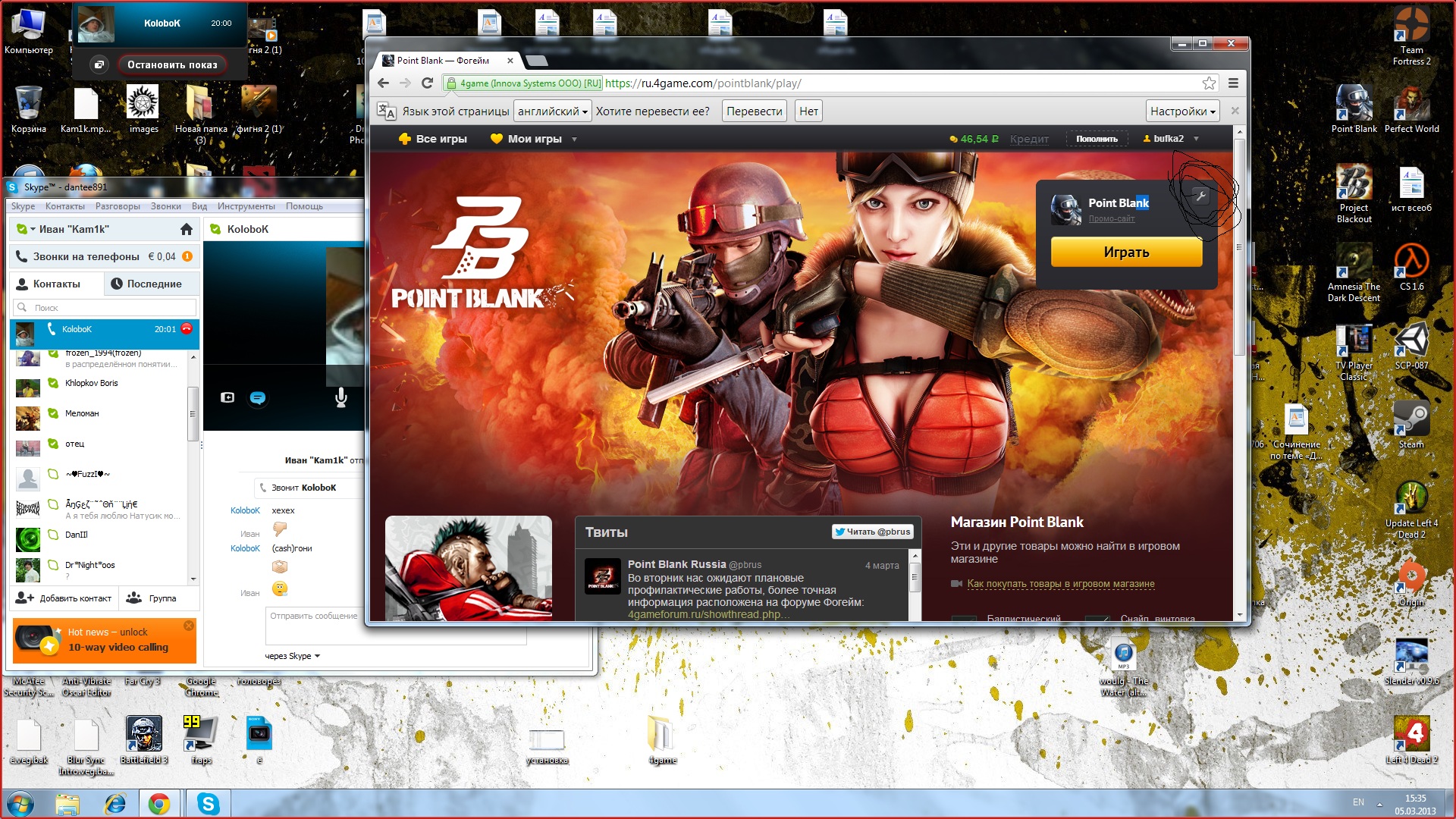This screenshot has height=819, width=1456.
Task: Click Skype message input field
Action: 396,626
